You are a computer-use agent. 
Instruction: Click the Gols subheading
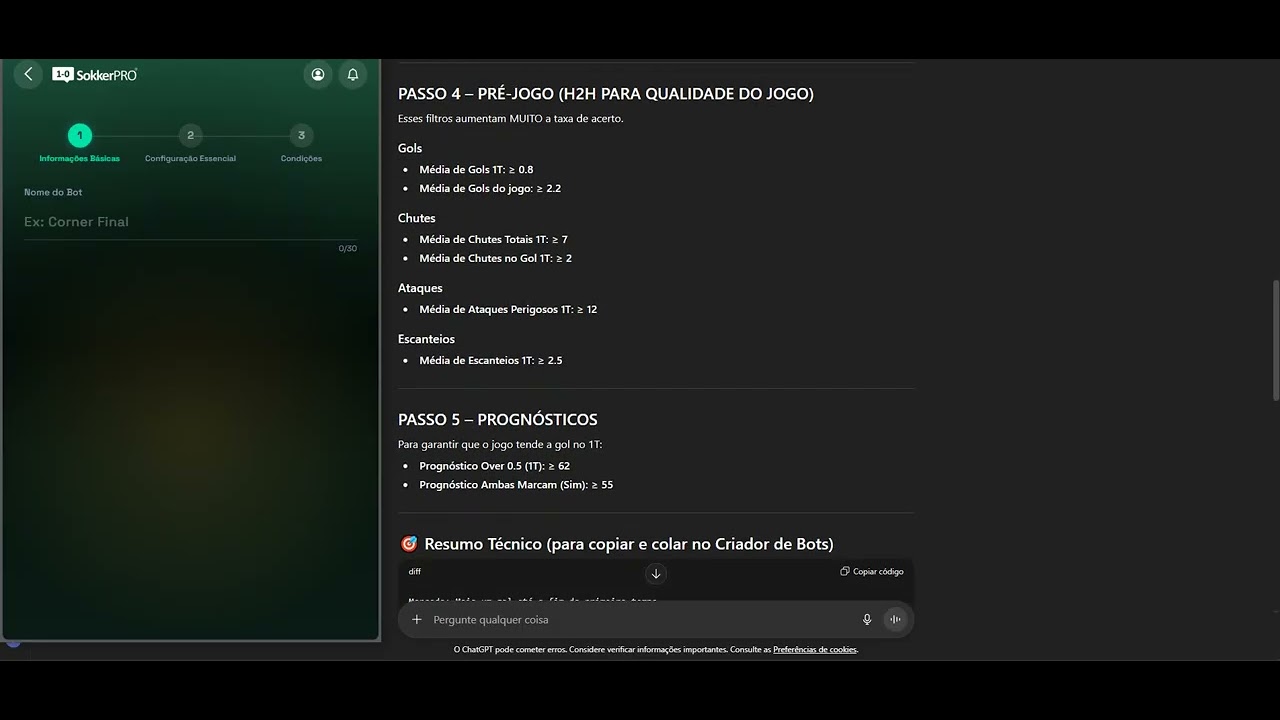pyautogui.click(x=410, y=148)
